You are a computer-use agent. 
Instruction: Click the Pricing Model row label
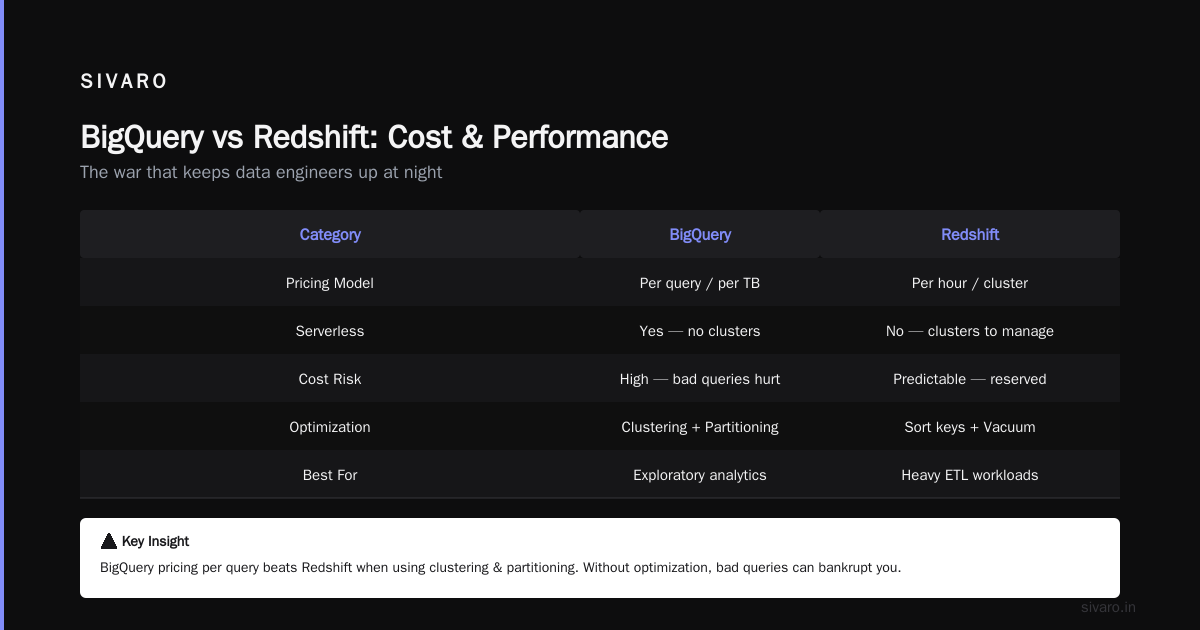tap(330, 283)
